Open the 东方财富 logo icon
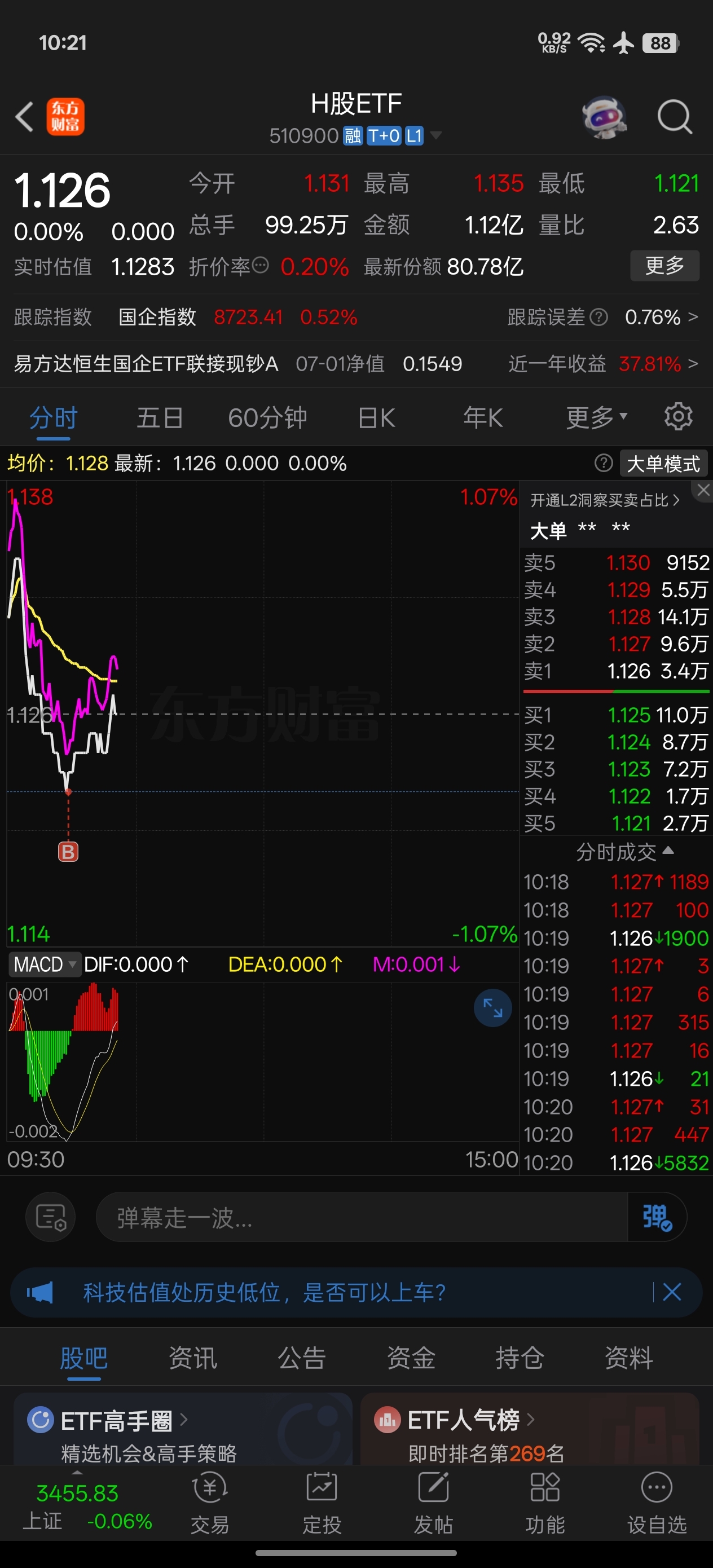This screenshot has width=713, height=1568. [x=65, y=116]
